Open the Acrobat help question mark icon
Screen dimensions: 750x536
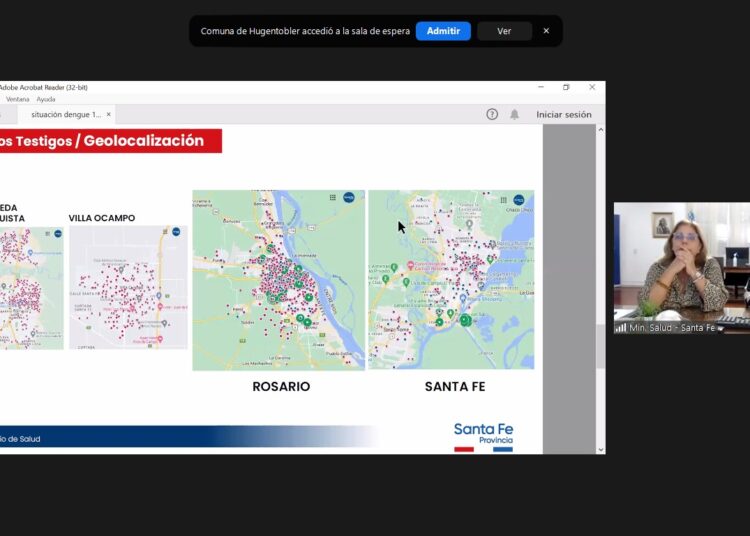pyautogui.click(x=492, y=114)
